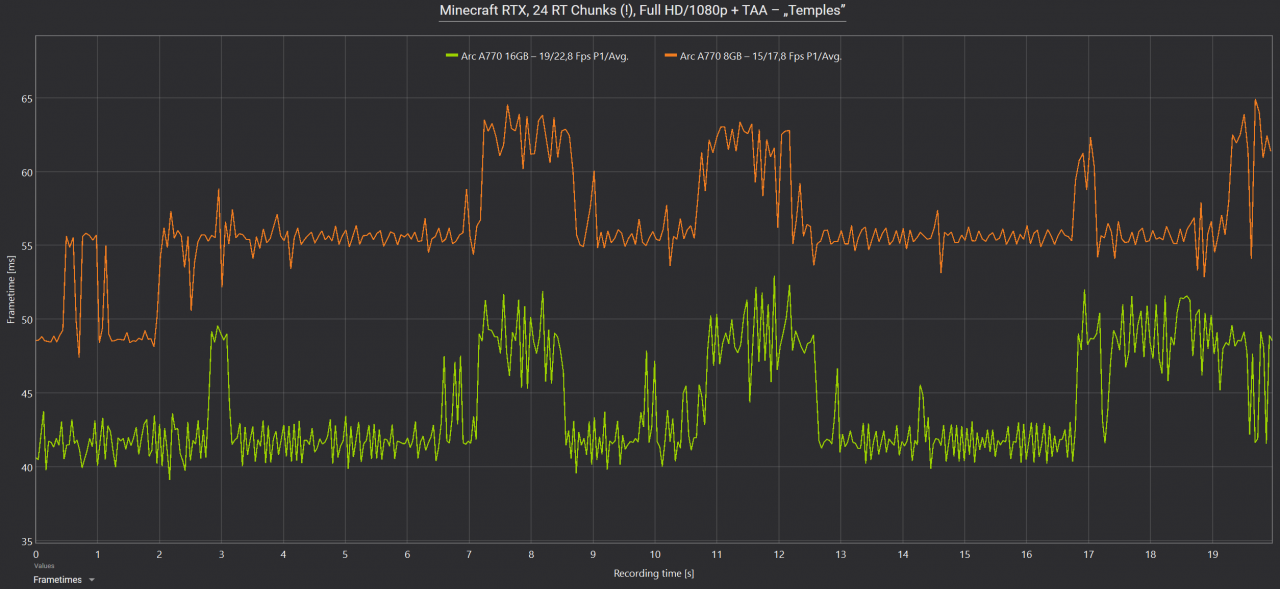Viewport: 1280px width, 589px height.
Task: Click the 2 tick on the recording time axis
Action: [160, 553]
